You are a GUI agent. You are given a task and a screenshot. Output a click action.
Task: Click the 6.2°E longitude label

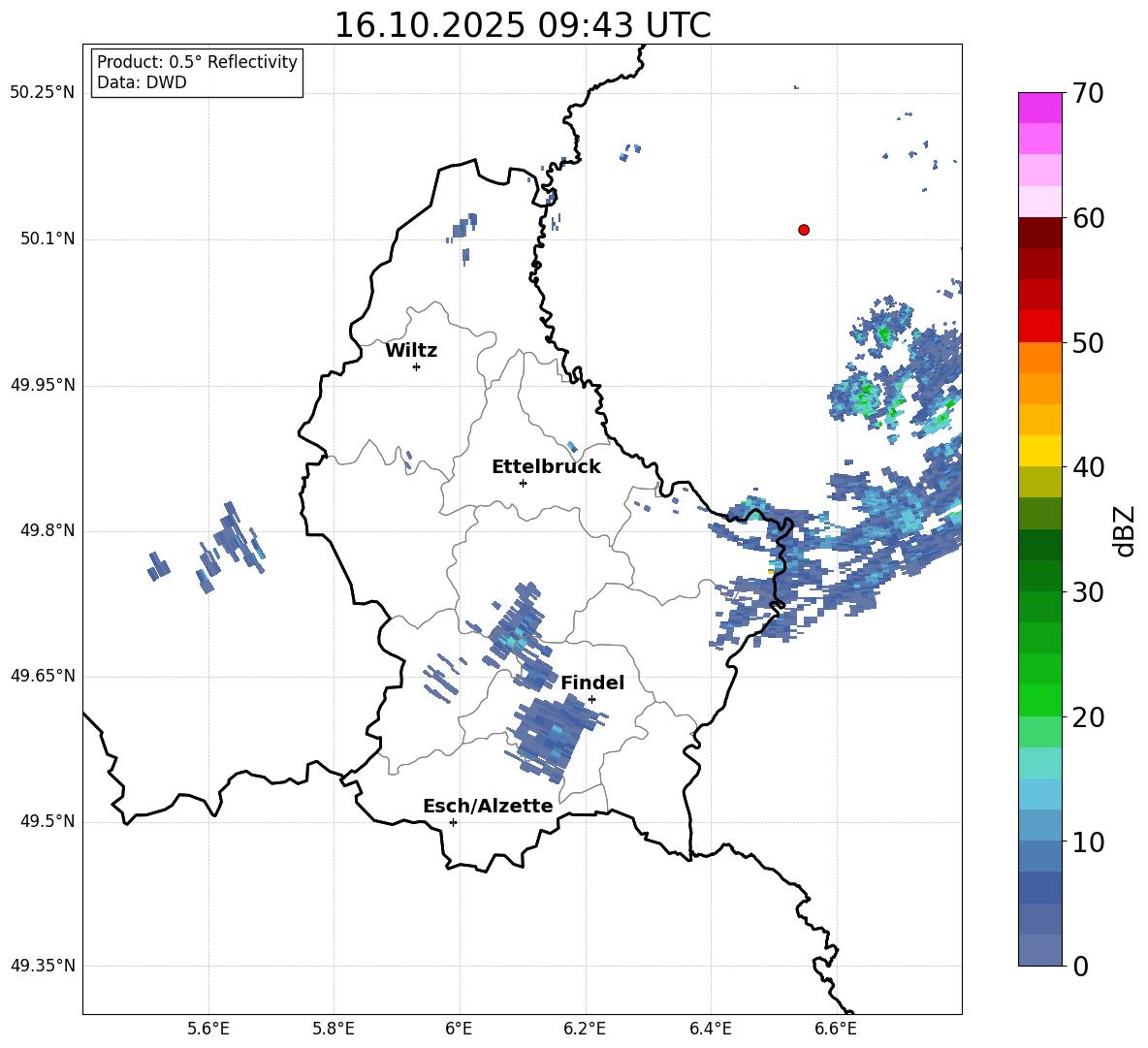click(x=585, y=1029)
